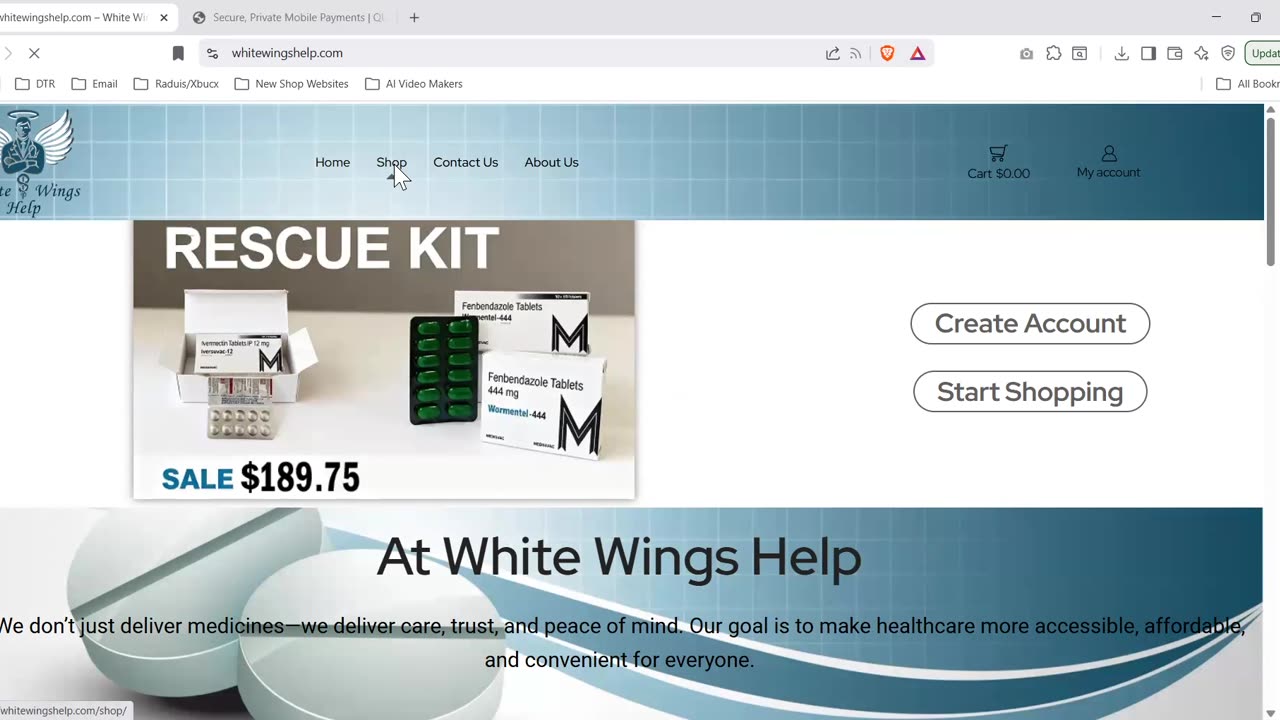Click the Update browser button
The image size is (1280, 720).
point(1263,54)
